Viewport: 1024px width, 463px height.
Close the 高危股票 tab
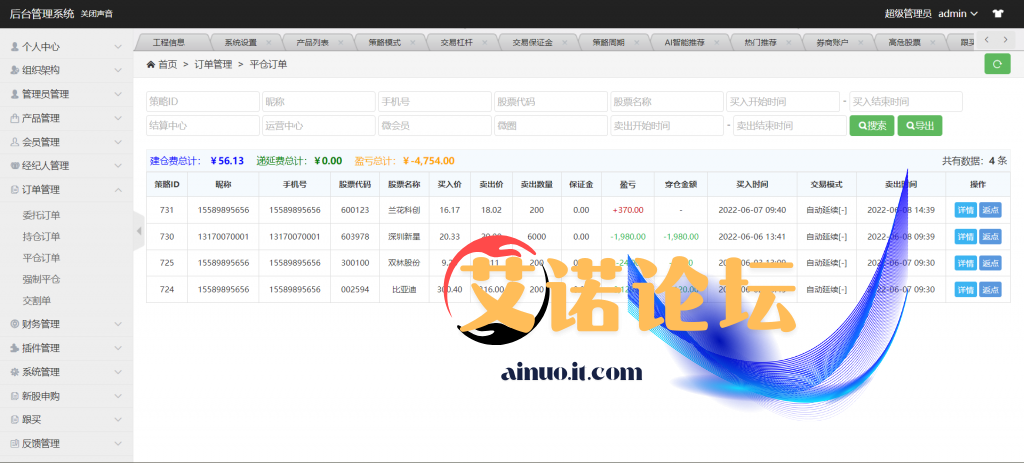tap(933, 42)
